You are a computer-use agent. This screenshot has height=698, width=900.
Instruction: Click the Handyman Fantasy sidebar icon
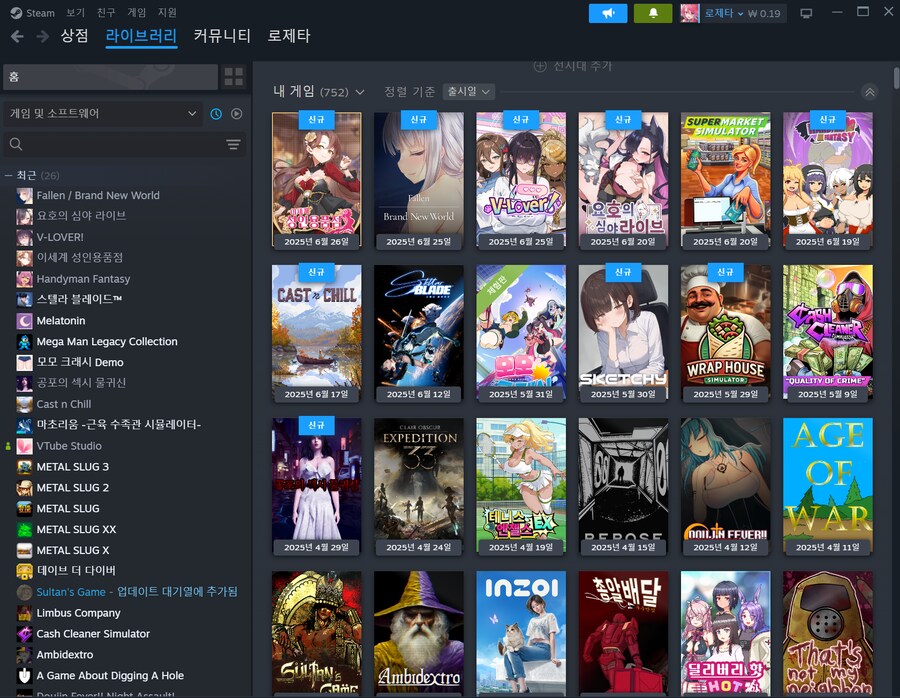(24, 279)
